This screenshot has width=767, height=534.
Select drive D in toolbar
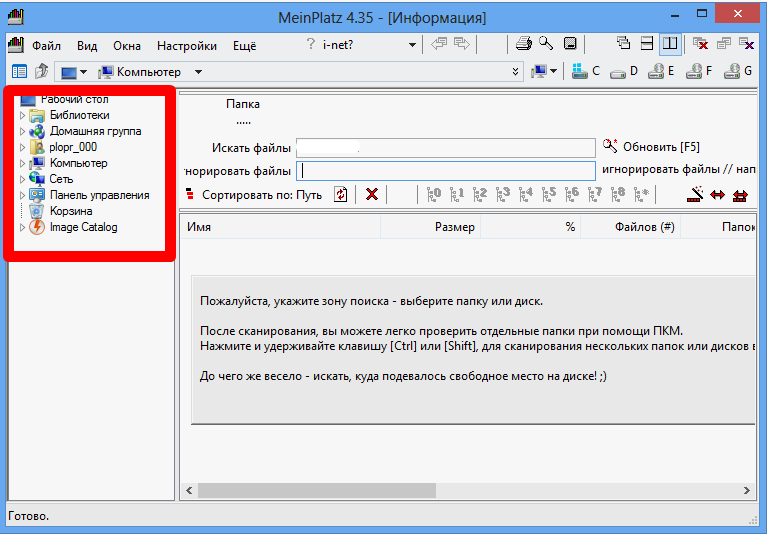624,71
